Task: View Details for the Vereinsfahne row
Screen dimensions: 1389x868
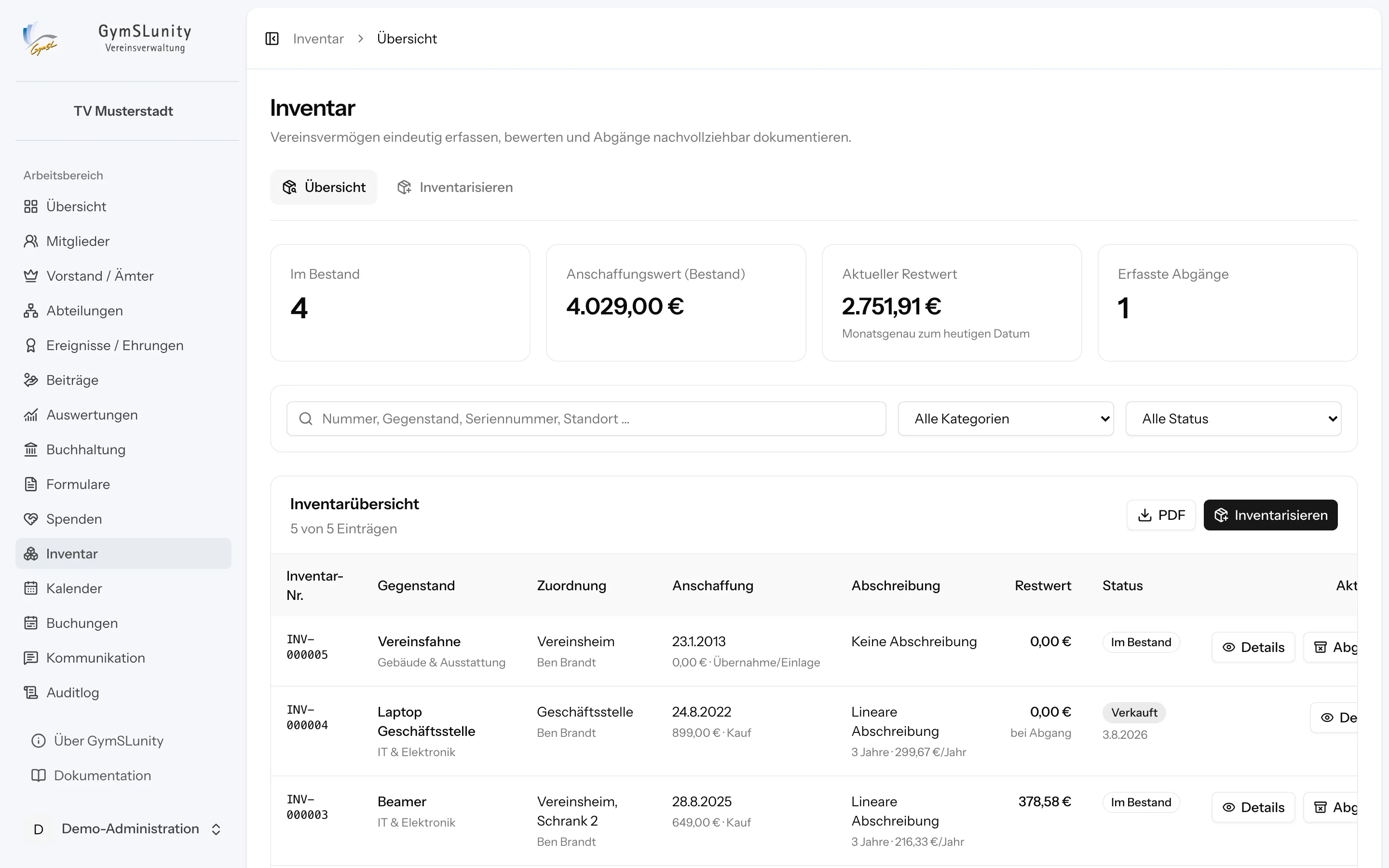Action: click(1253, 648)
